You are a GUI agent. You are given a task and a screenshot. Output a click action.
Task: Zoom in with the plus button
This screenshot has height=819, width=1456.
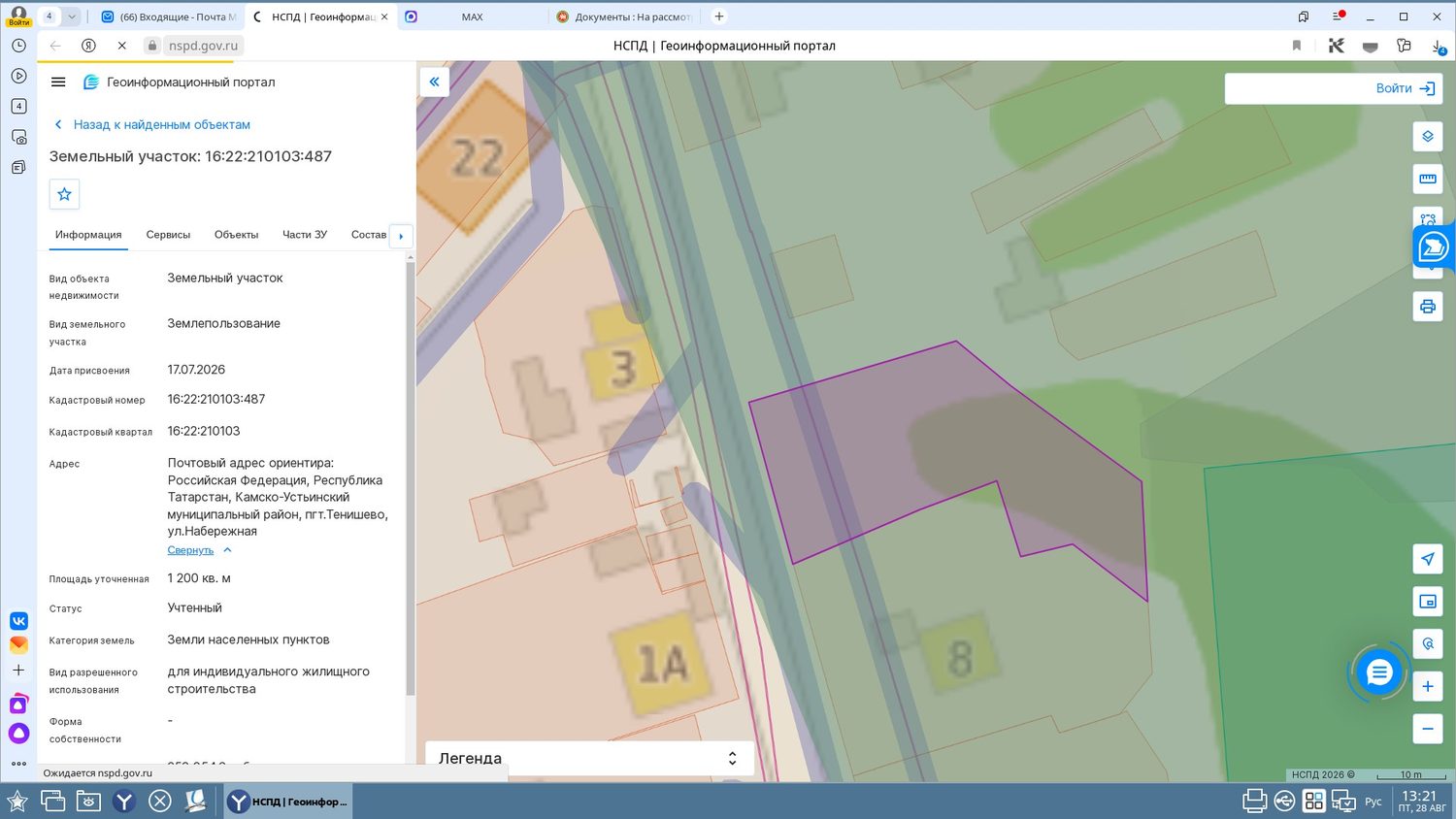coord(1428,686)
